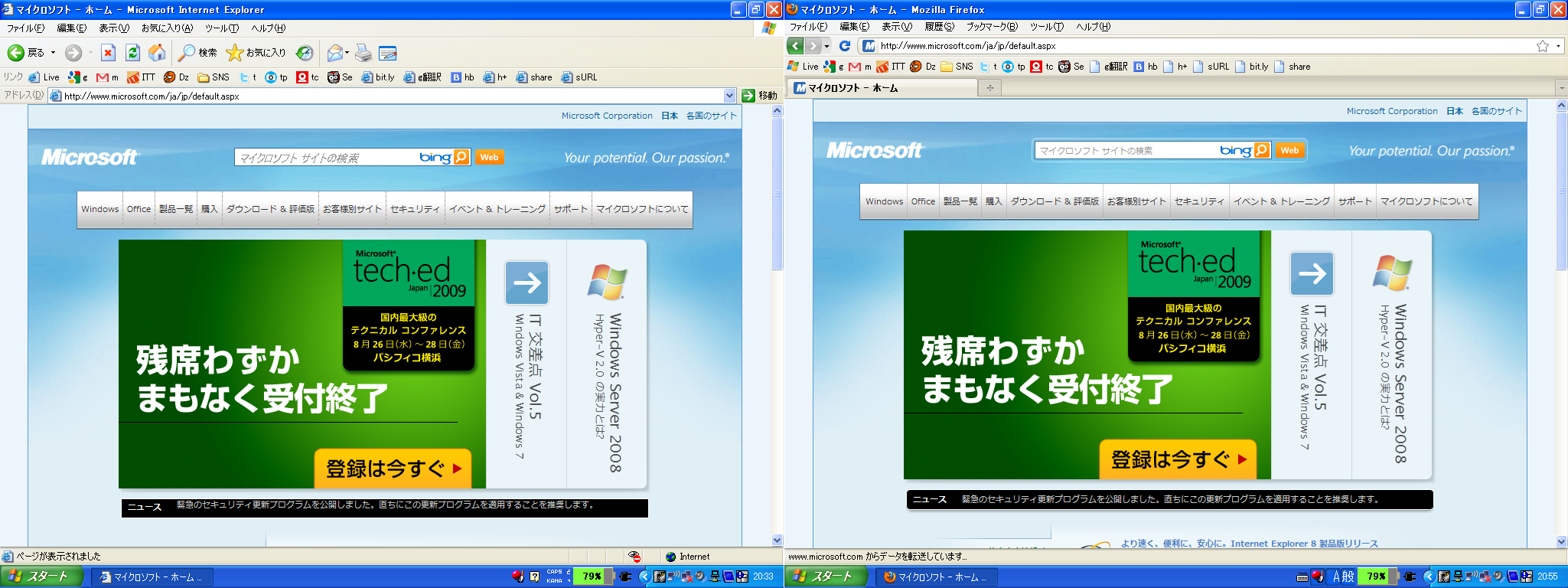
Task: Open the new tab plus button in Firefox
Action: tap(989, 88)
